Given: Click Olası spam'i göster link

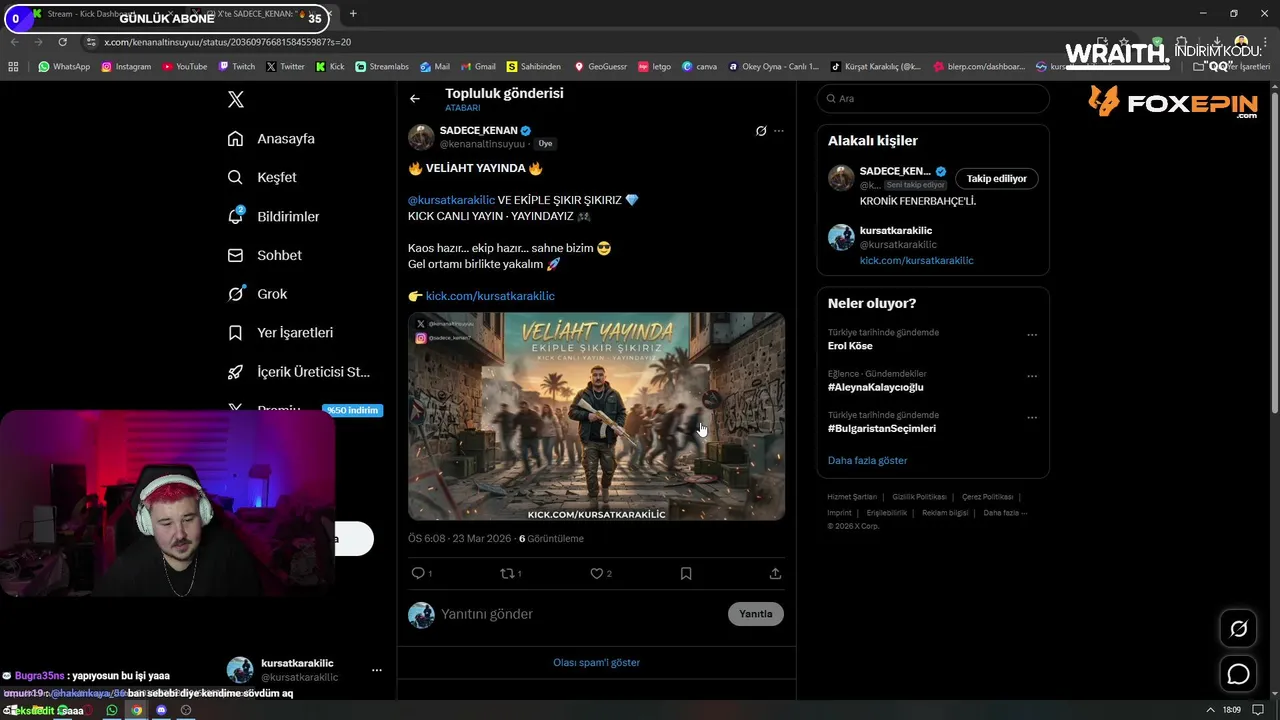Looking at the screenshot, I should coord(596,662).
